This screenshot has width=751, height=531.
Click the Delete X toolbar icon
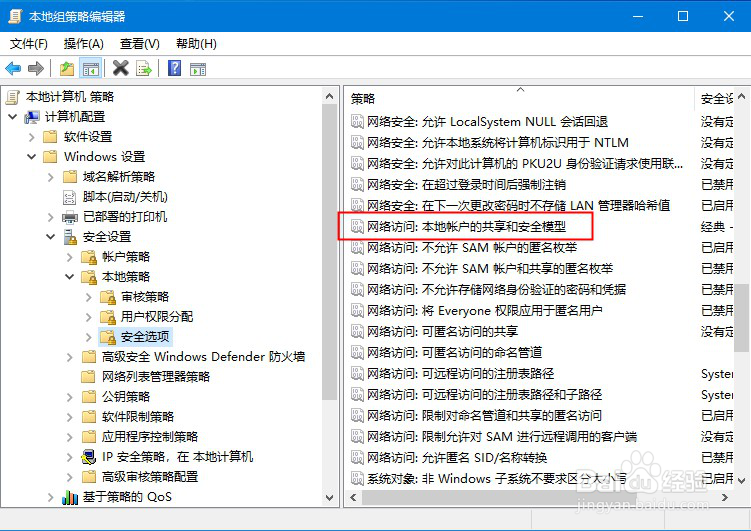[121, 68]
